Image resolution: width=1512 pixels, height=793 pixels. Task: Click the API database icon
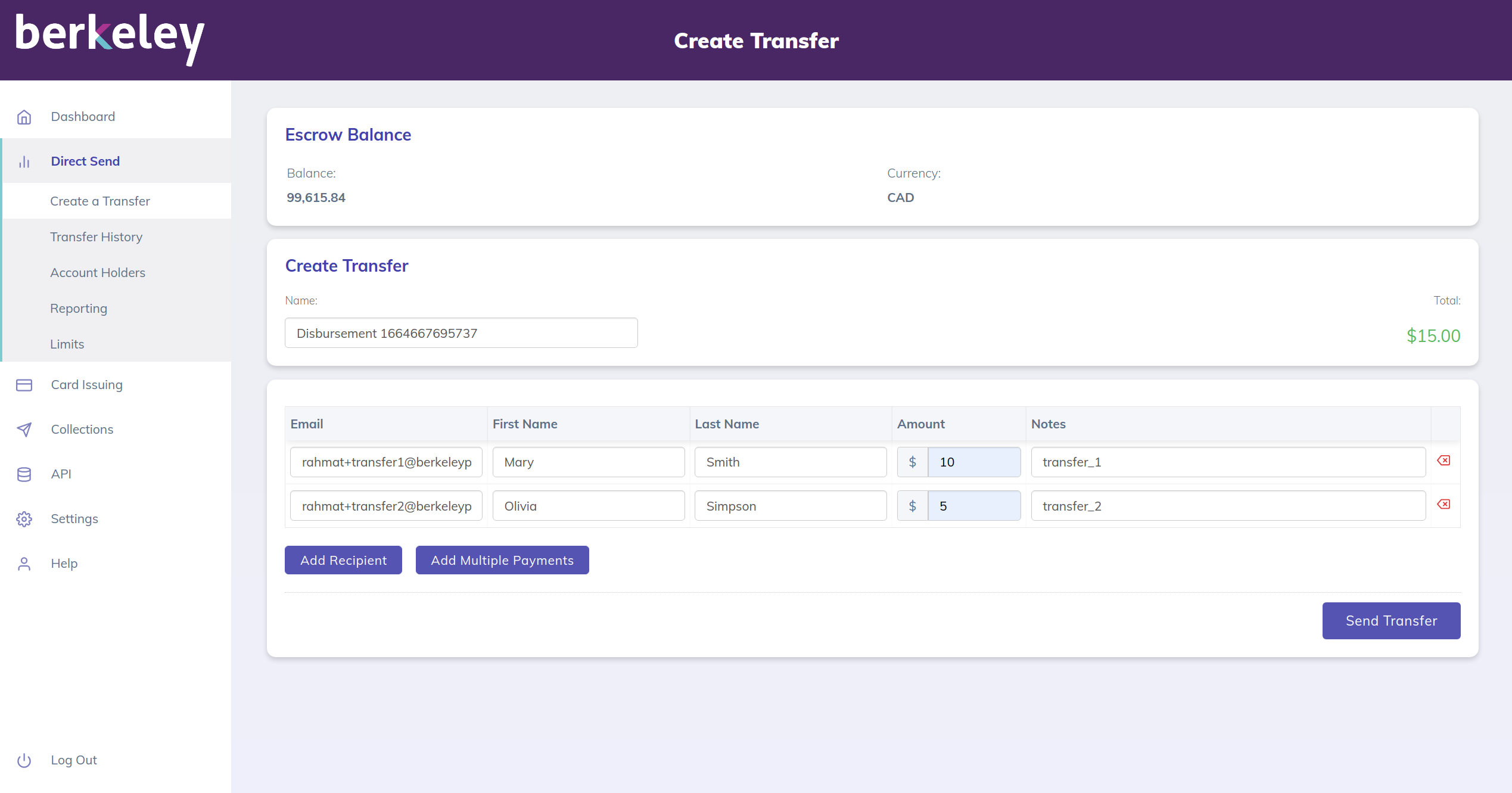[24, 474]
